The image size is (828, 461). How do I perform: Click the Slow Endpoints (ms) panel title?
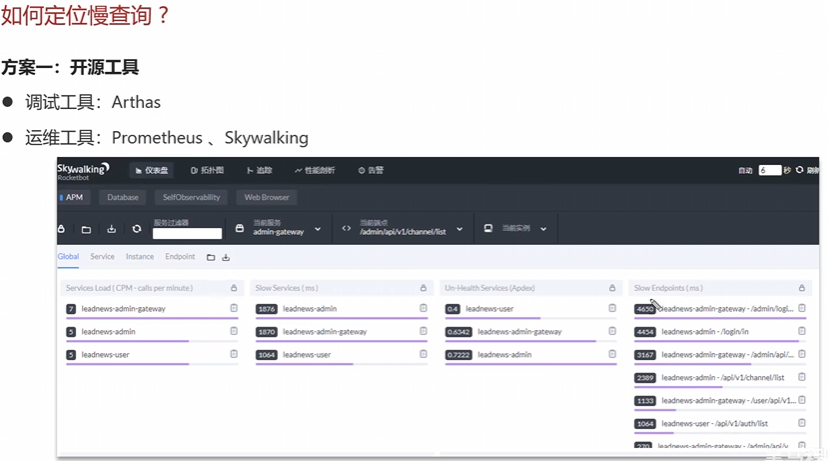pyautogui.click(x=668, y=288)
